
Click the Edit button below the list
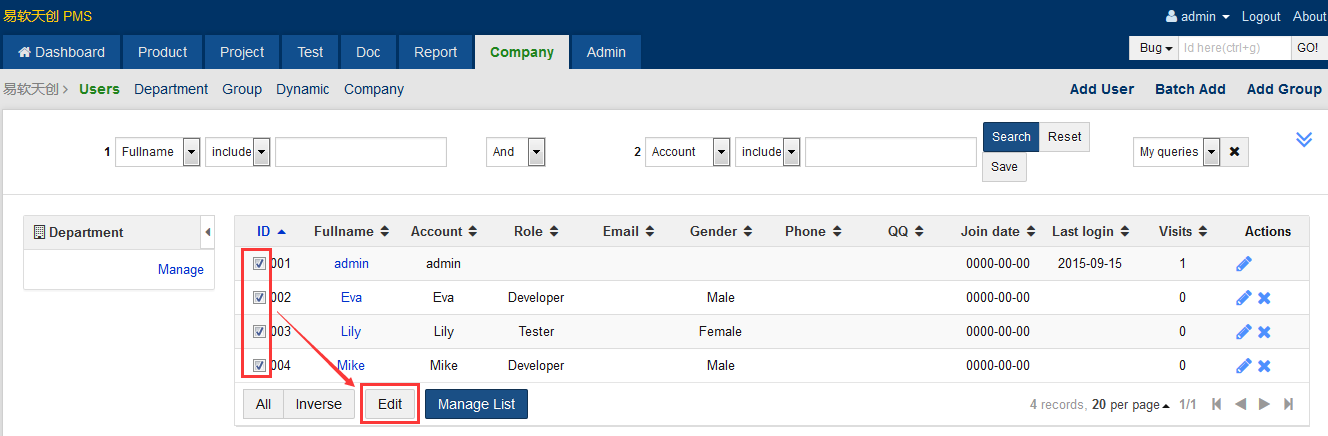tap(390, 404)
